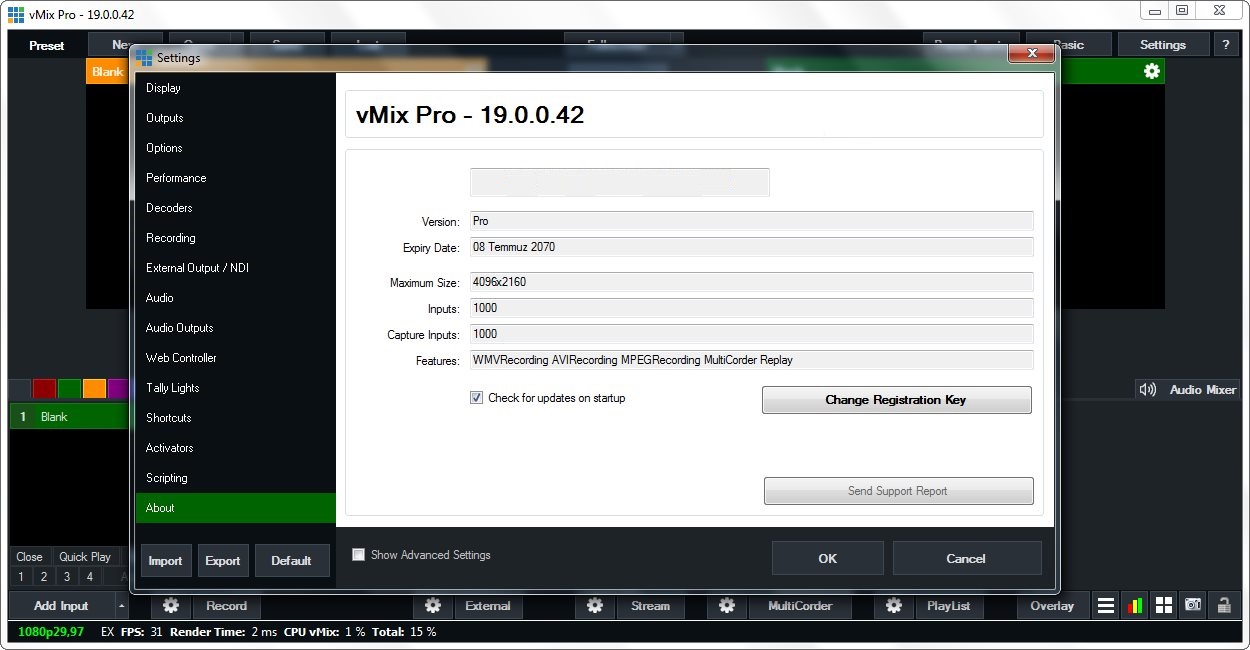Open the Outputs settings section

(x=236, y=118)
